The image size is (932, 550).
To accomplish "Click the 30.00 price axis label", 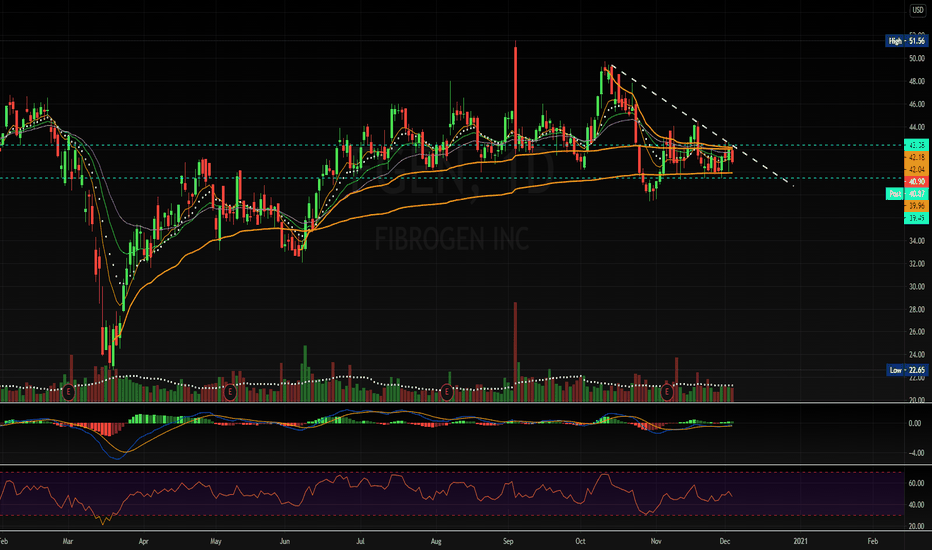I will click(x=917, y=287).
